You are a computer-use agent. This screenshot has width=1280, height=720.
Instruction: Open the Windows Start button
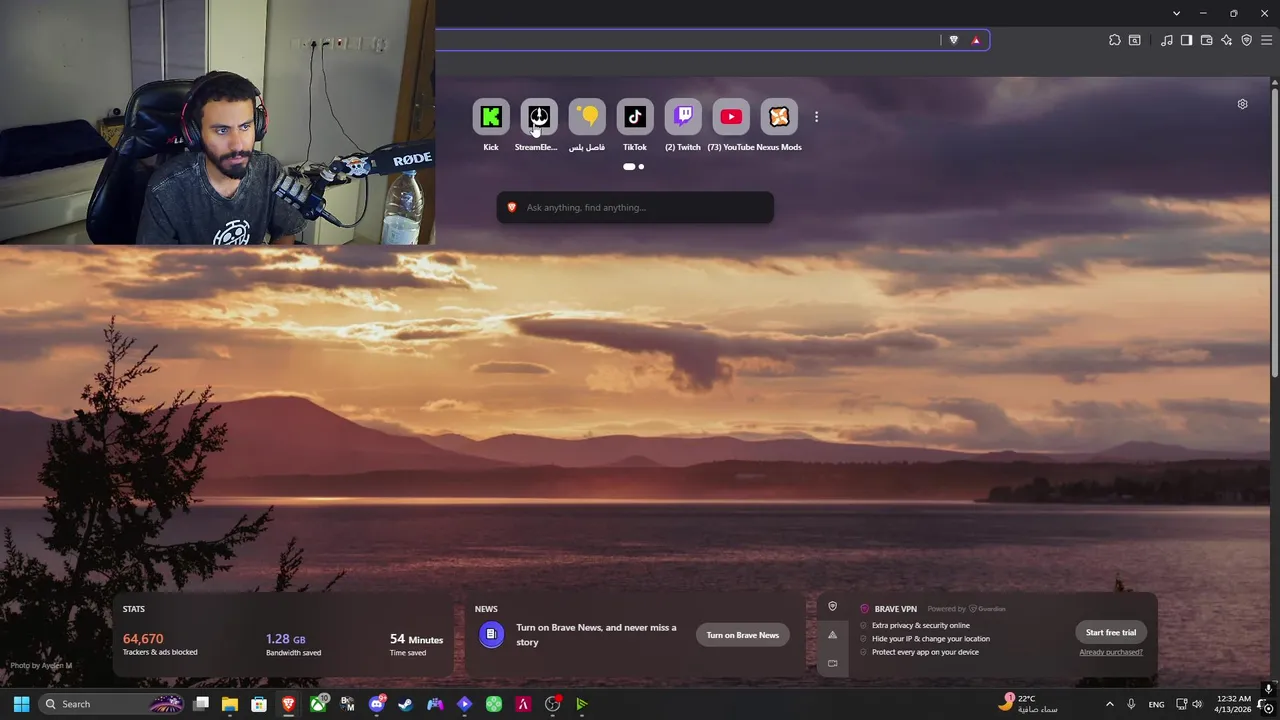point(21,704)
